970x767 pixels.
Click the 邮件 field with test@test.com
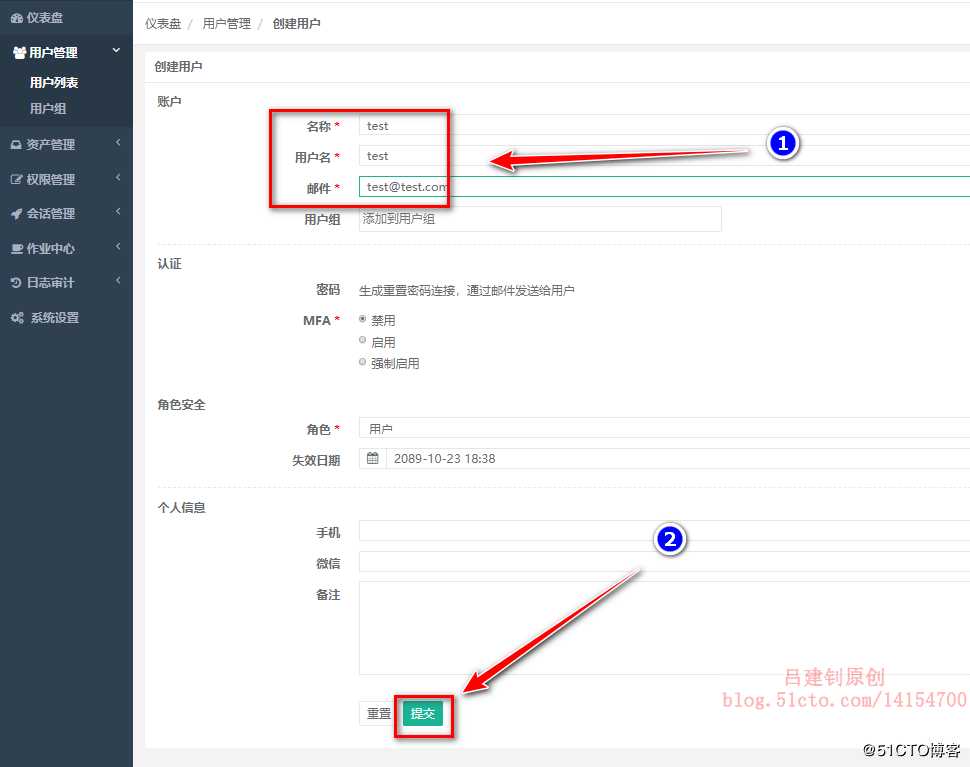[x=664, y=187]
